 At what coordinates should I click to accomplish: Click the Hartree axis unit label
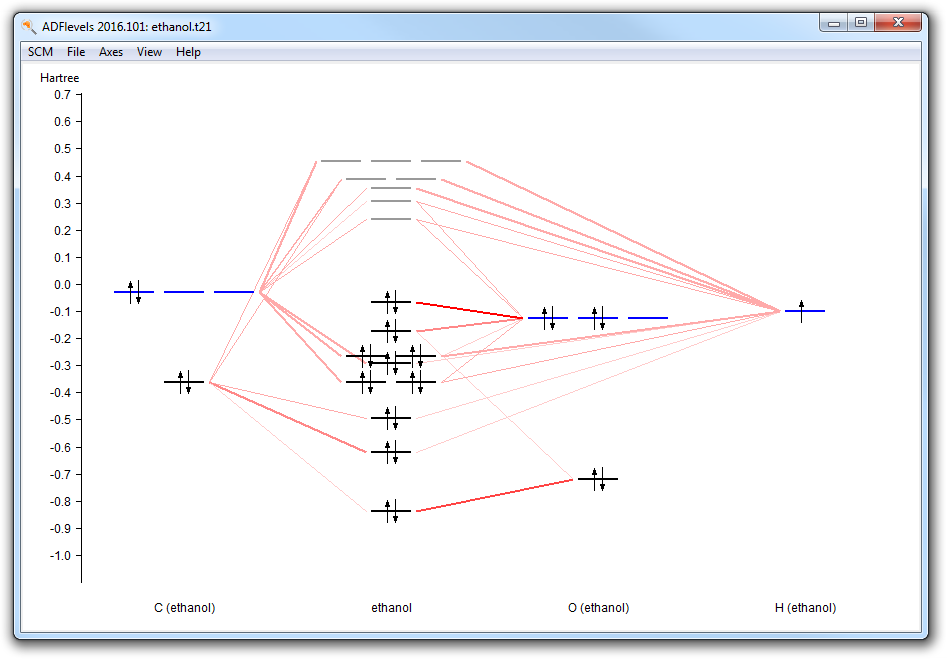[x=59, y=78]
